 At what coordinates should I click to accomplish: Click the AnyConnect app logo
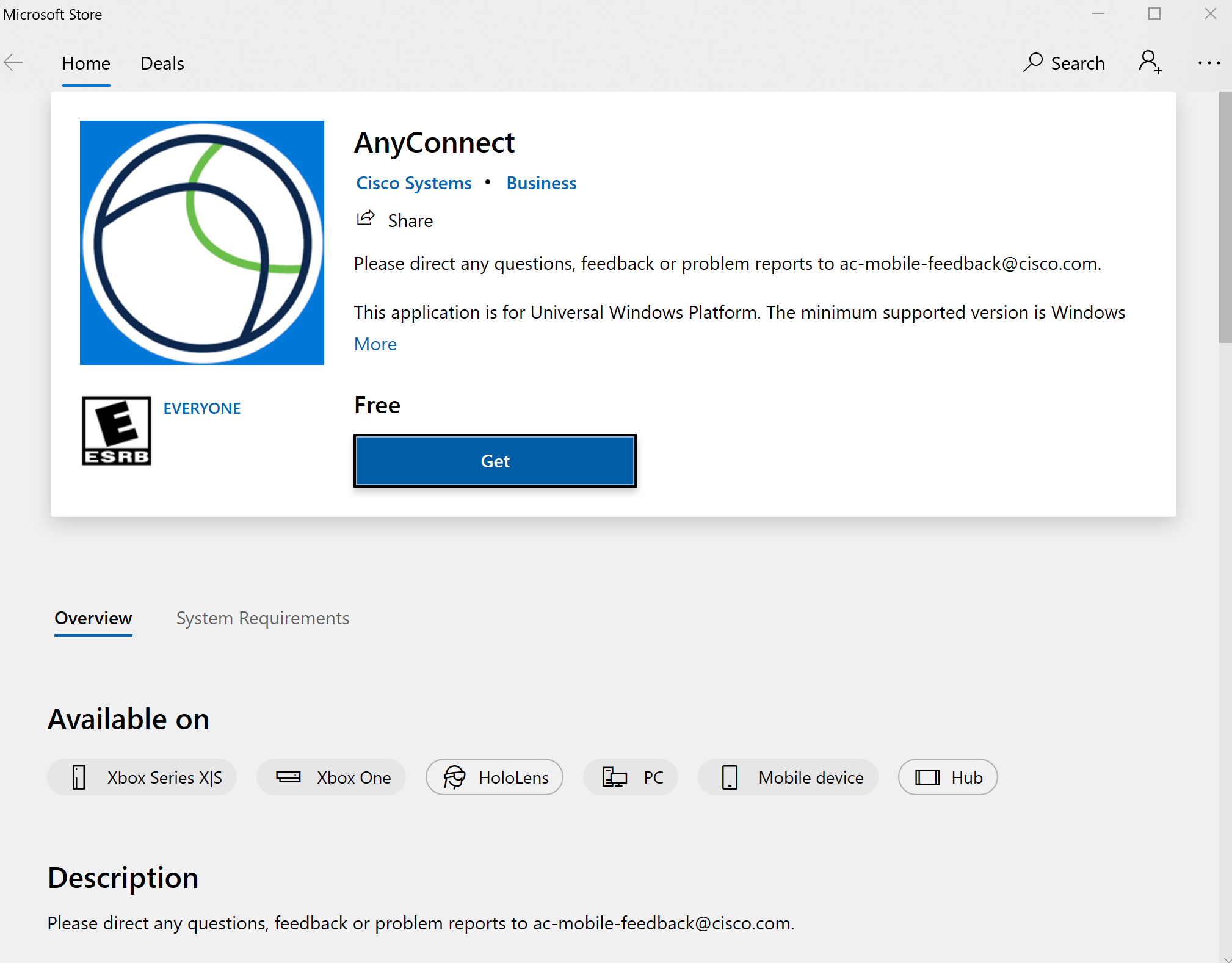[x=201, y=242]
